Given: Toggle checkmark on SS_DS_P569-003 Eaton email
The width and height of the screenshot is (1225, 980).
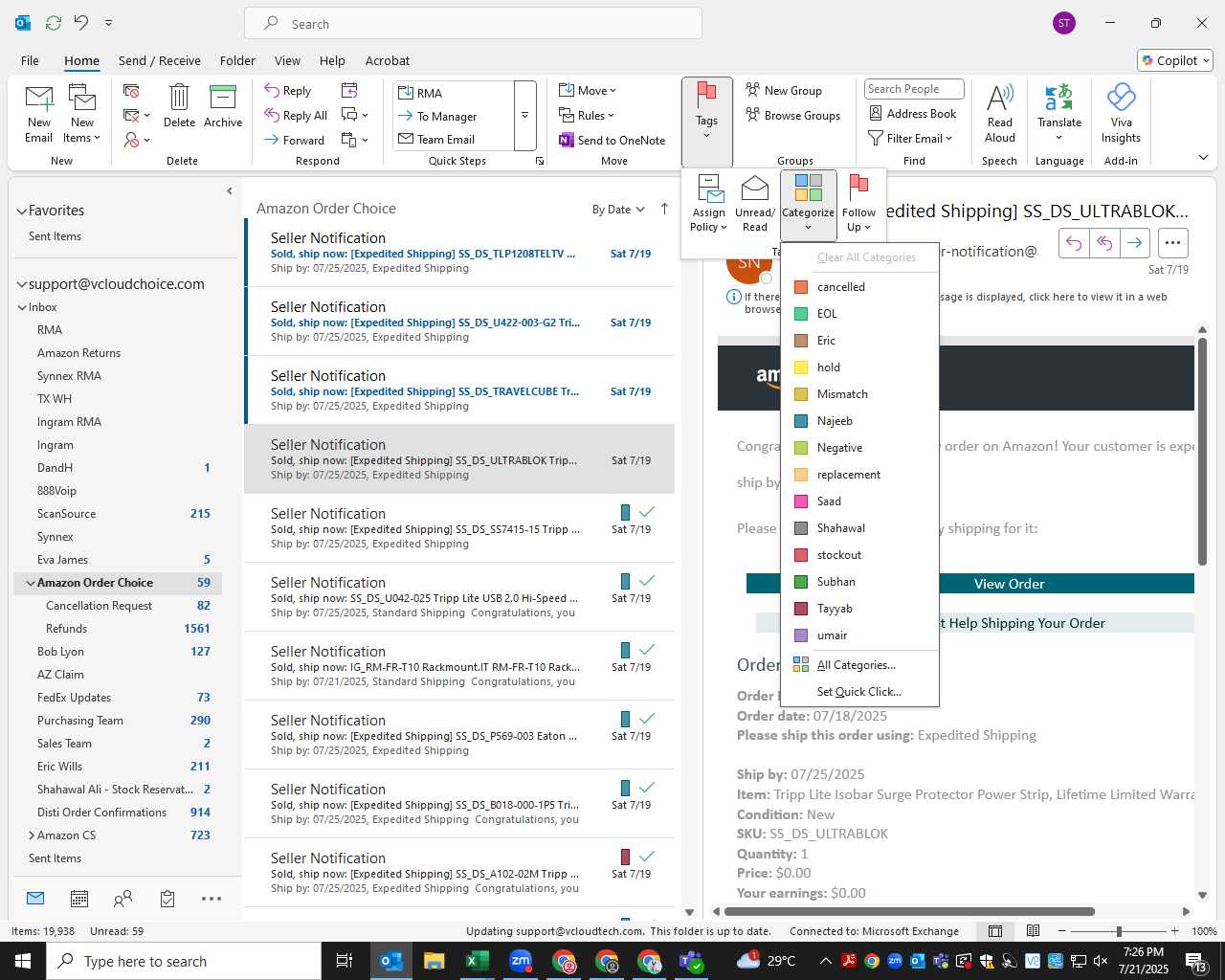Looking at the screenshot, I should 647,719.
